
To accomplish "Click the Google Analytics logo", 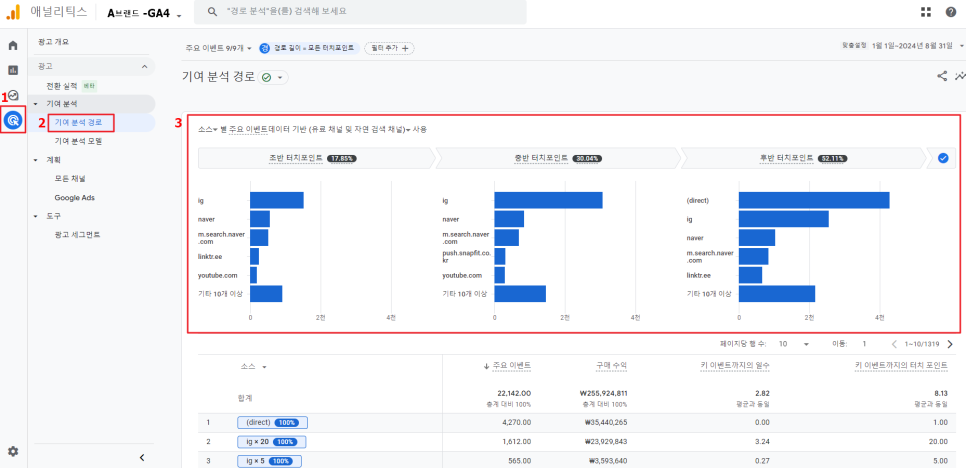I will tap(13, 12).
